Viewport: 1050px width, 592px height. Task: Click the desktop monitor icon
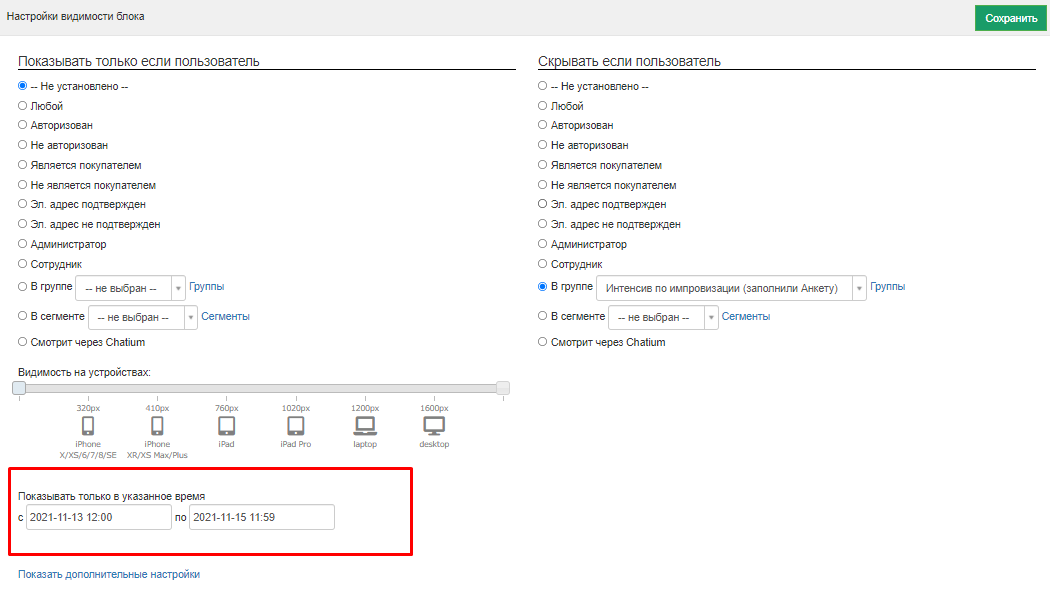click(x=434, y=426)
